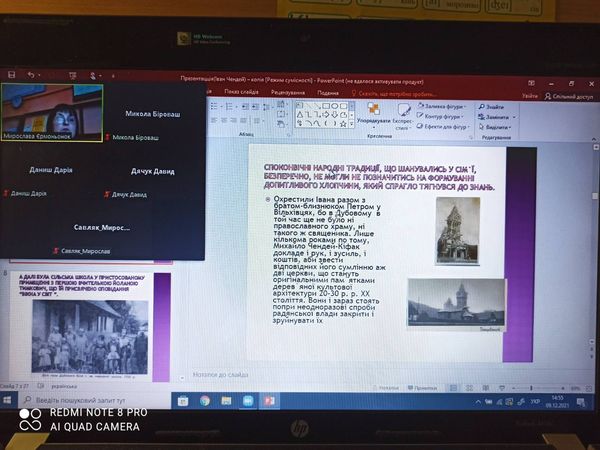Select the oval shape in shapes gallery
600x450 pixels.
point(334,106)
